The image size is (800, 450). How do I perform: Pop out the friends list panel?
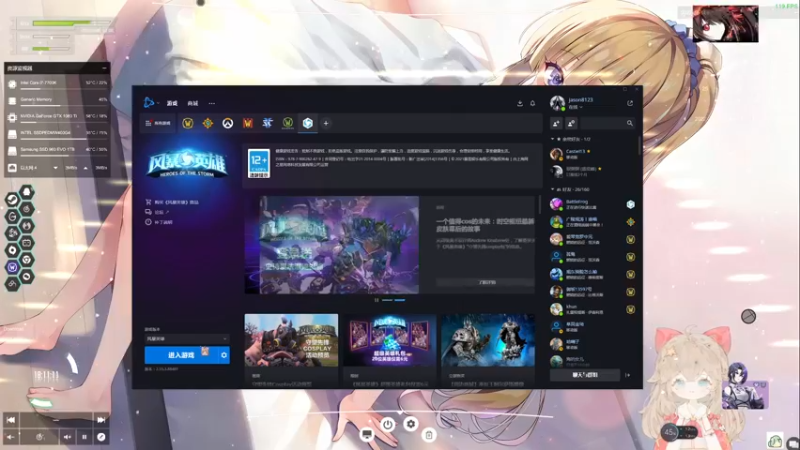click(630, 103)
